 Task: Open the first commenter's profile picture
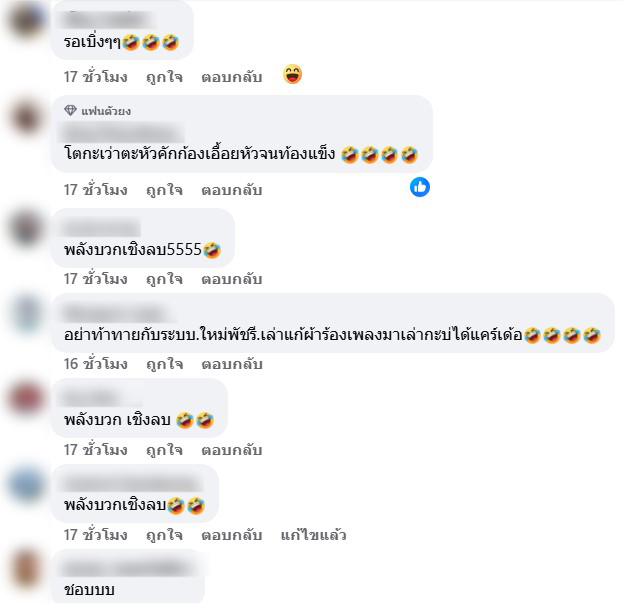pos(26,20)
